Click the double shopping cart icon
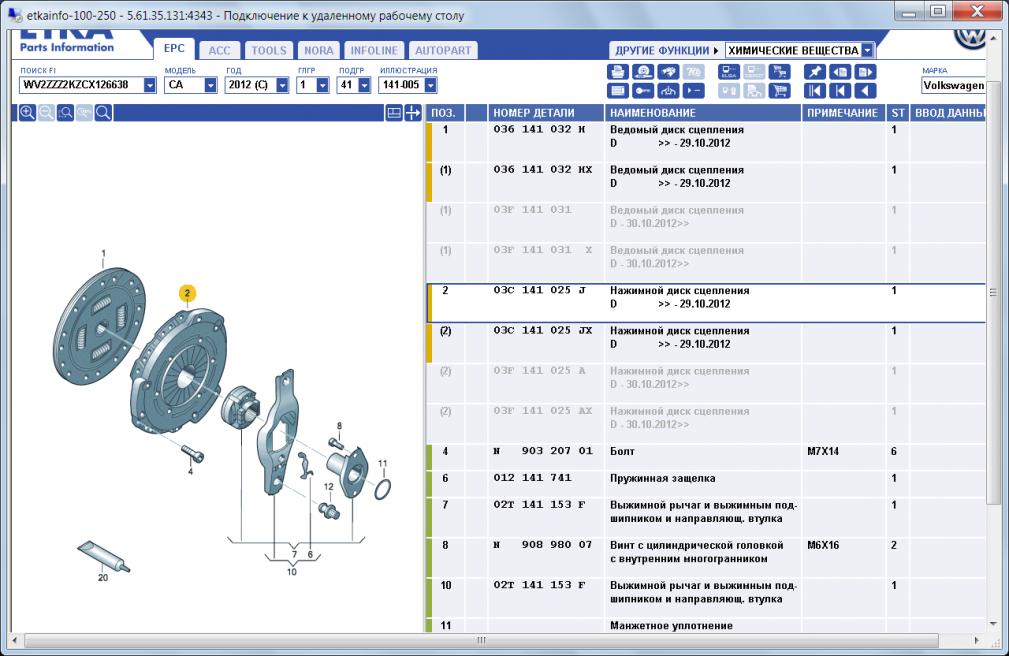1009x656 pixels. pos(779,72)
